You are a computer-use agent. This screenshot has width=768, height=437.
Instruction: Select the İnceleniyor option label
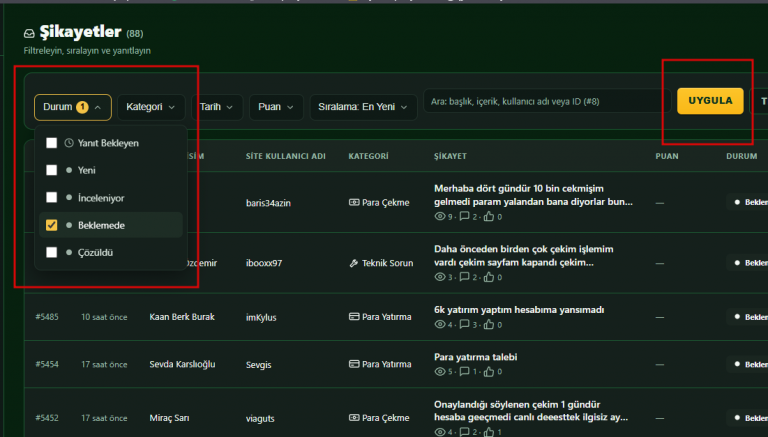click(101, 198)
